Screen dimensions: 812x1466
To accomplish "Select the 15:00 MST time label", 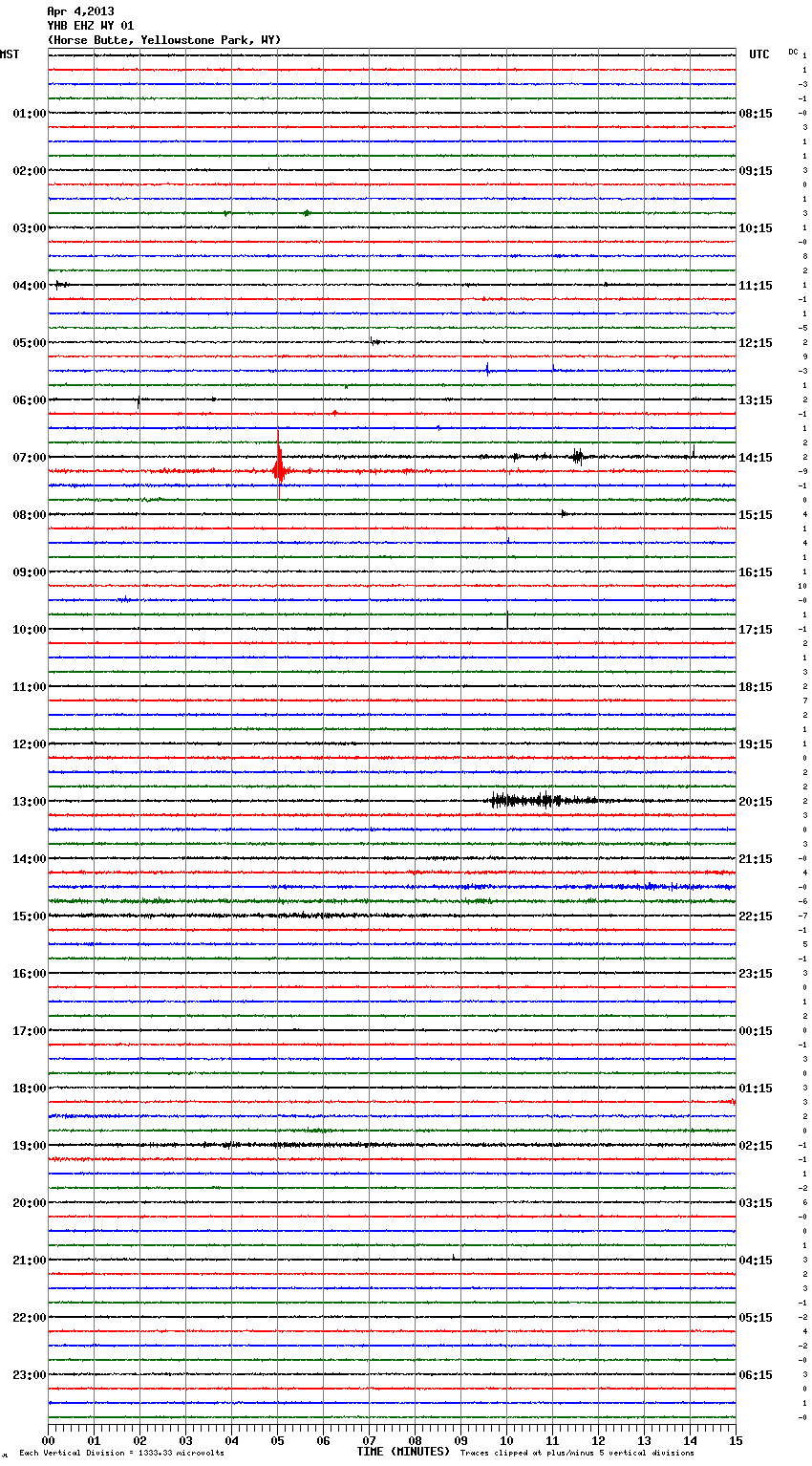I will pyautogui.click(x=30, y=916).
